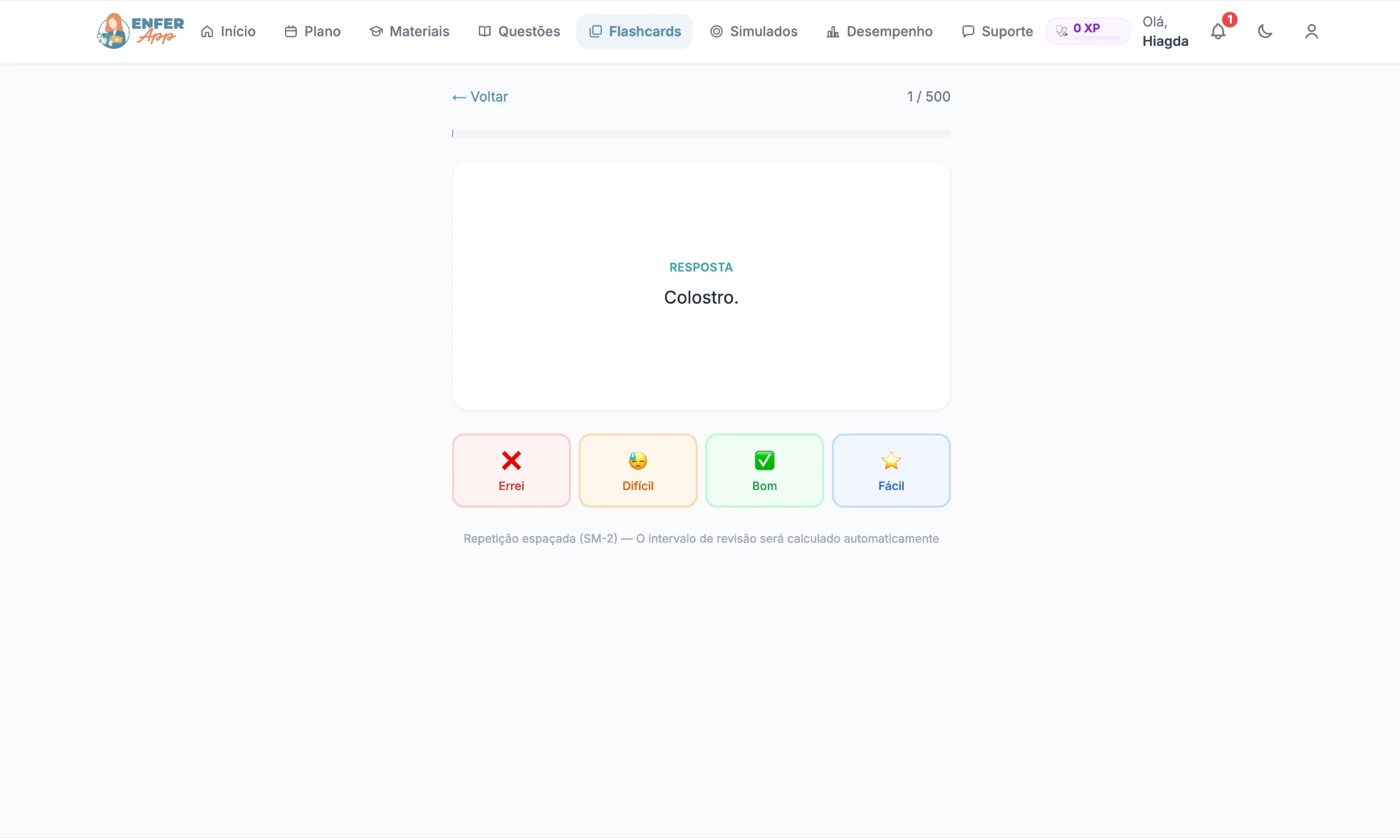Click the green checkmark Bom icon

coord(764,460)
